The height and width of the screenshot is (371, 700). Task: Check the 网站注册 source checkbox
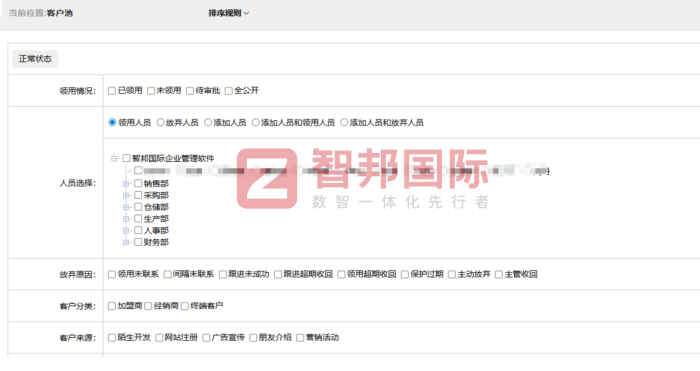(159, 338)
